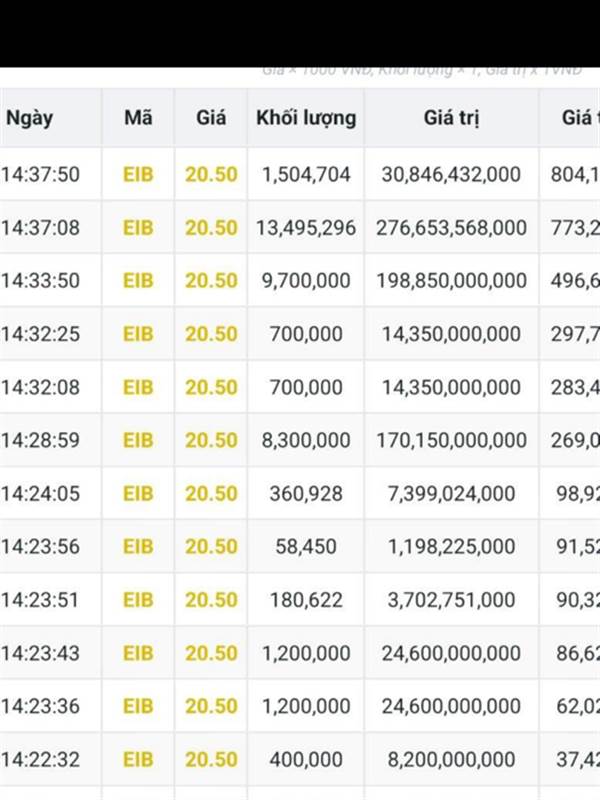This screenshot has width=600, height=800.
Task: Select the Giá trị column header
Action: 451,118
